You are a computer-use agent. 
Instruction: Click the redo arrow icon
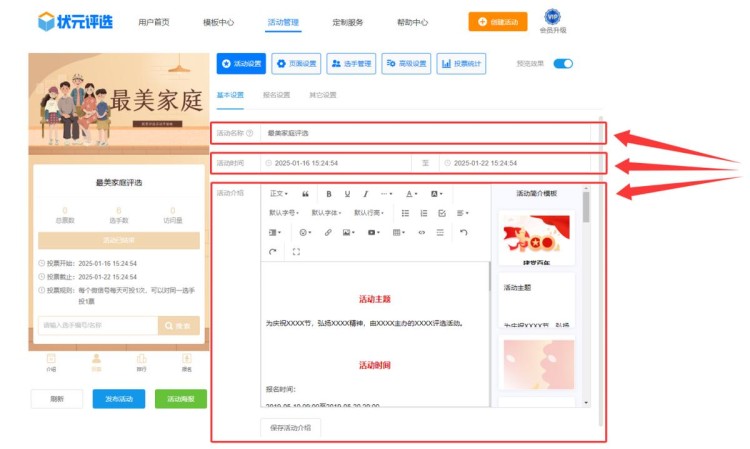pos(273,252)
